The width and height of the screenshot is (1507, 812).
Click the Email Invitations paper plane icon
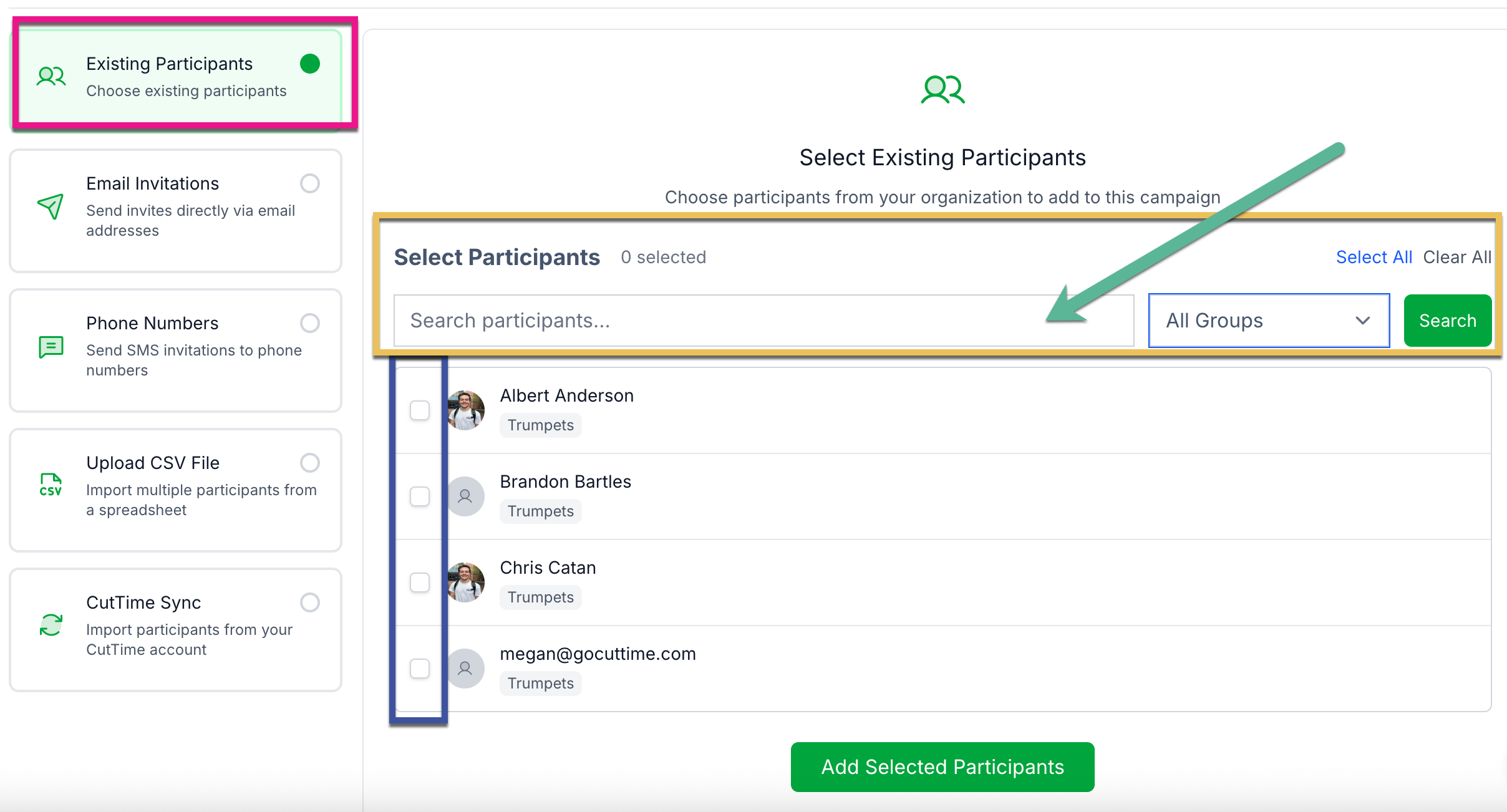click(x=51, y=206)
